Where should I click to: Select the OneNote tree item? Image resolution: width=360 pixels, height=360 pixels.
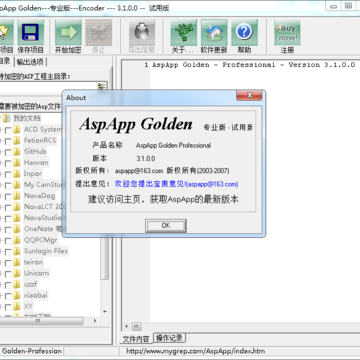43,229
